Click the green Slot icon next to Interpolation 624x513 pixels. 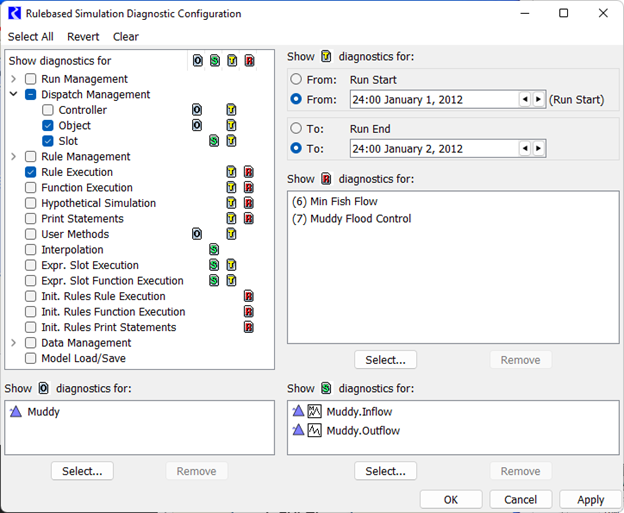click(x=214, y=250)
